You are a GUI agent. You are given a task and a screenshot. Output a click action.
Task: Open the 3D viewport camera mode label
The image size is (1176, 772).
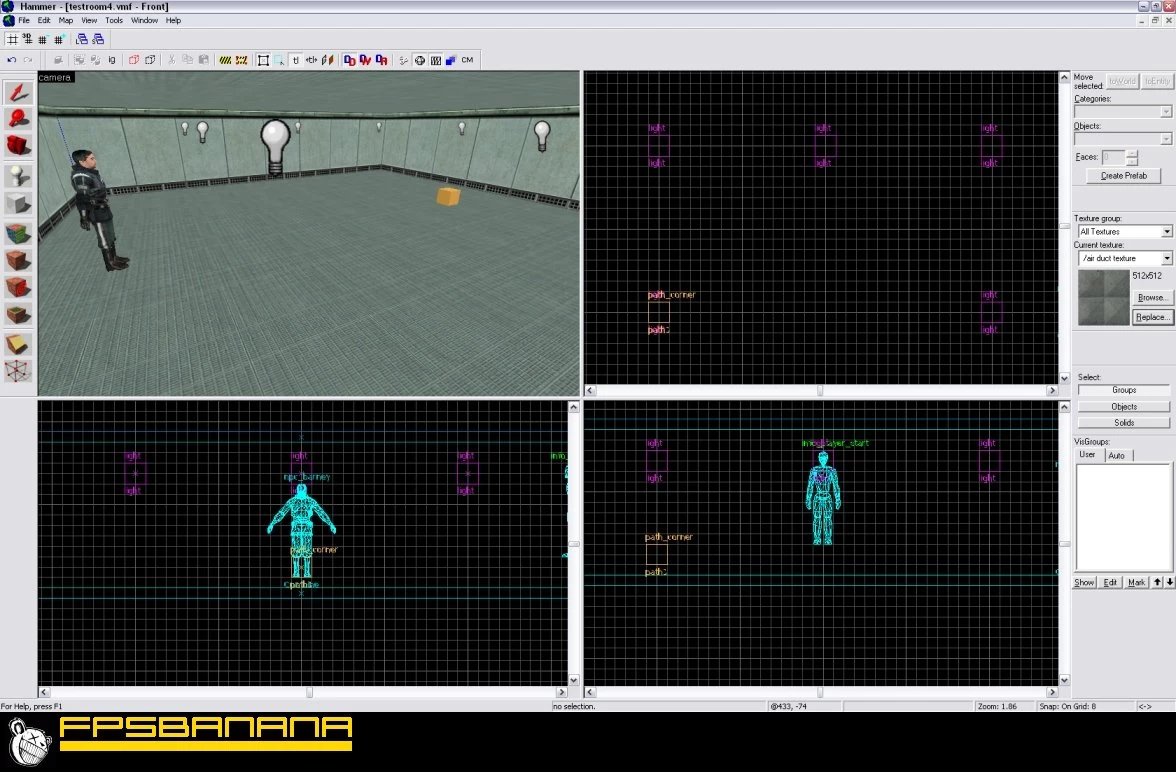(55, 77)
